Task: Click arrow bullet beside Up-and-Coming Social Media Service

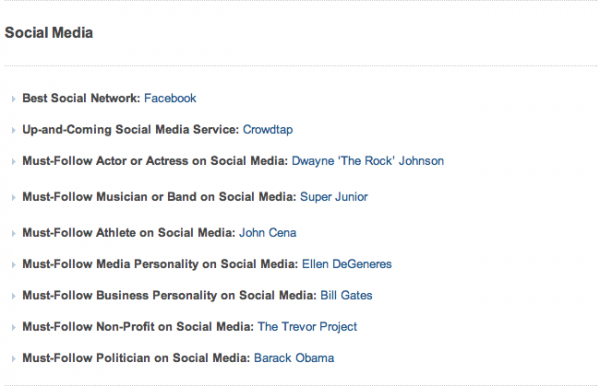Action: click(x=13, y=130)
